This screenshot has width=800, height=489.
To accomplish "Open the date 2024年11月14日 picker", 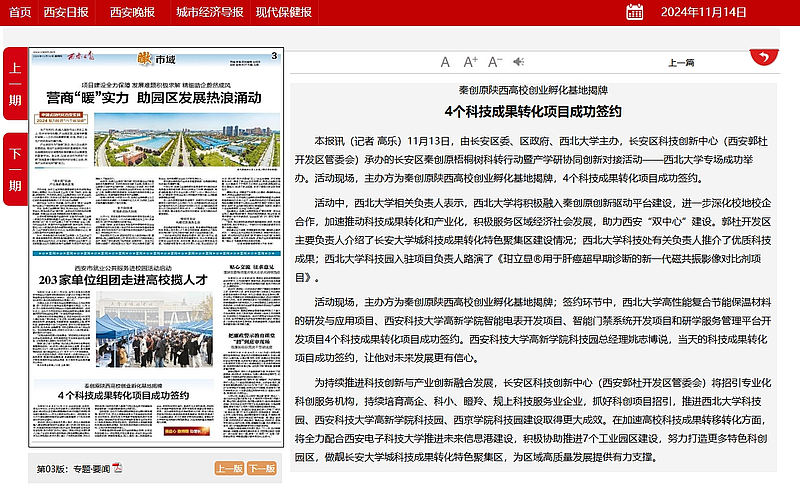I will pos(717,12).
